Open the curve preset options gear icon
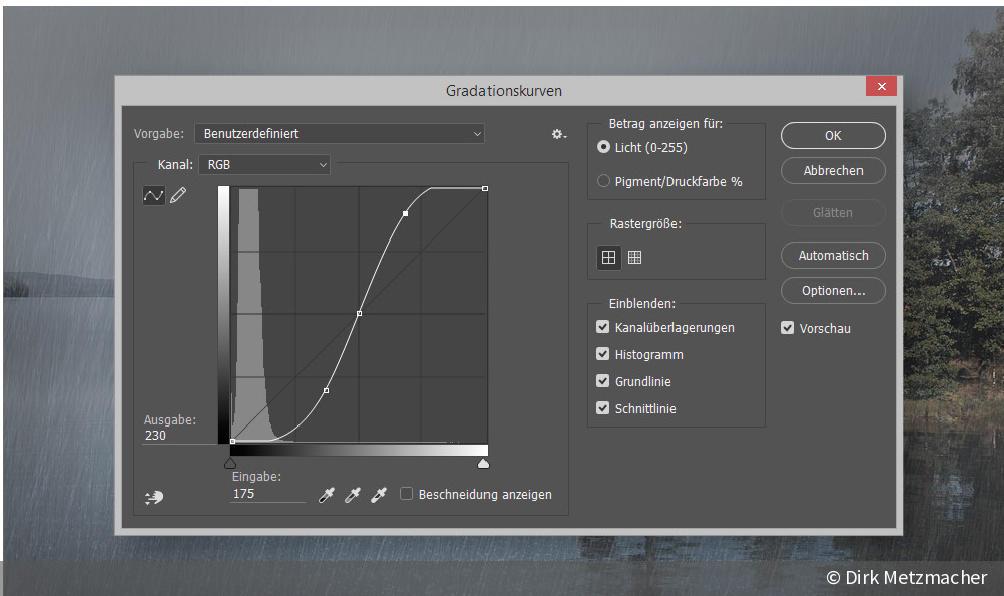 (x=557, y=133)
